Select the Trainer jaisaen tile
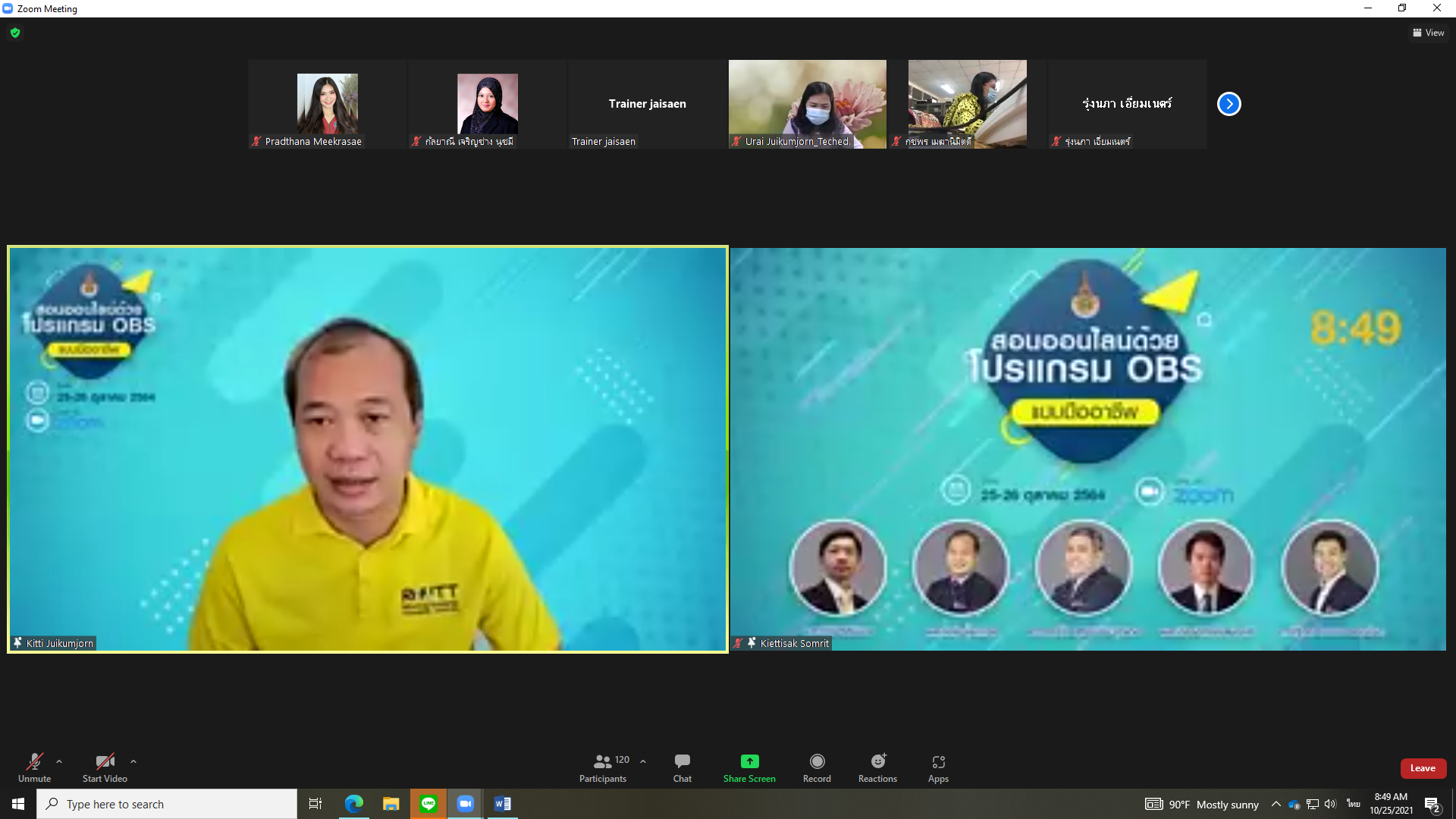Viewport: 1456px width, 819px height. (x=648, y=104)
